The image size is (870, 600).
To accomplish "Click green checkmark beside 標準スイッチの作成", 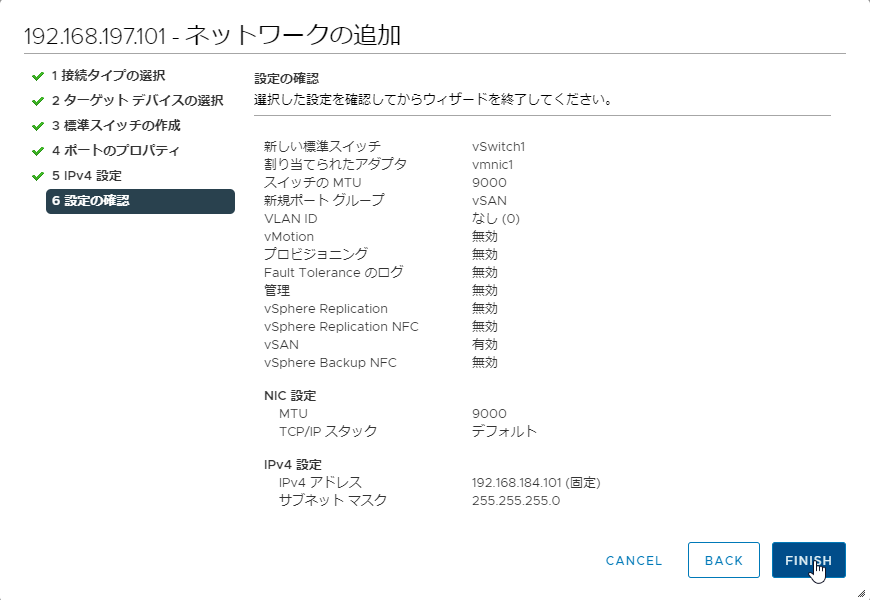I will [38, 126].
